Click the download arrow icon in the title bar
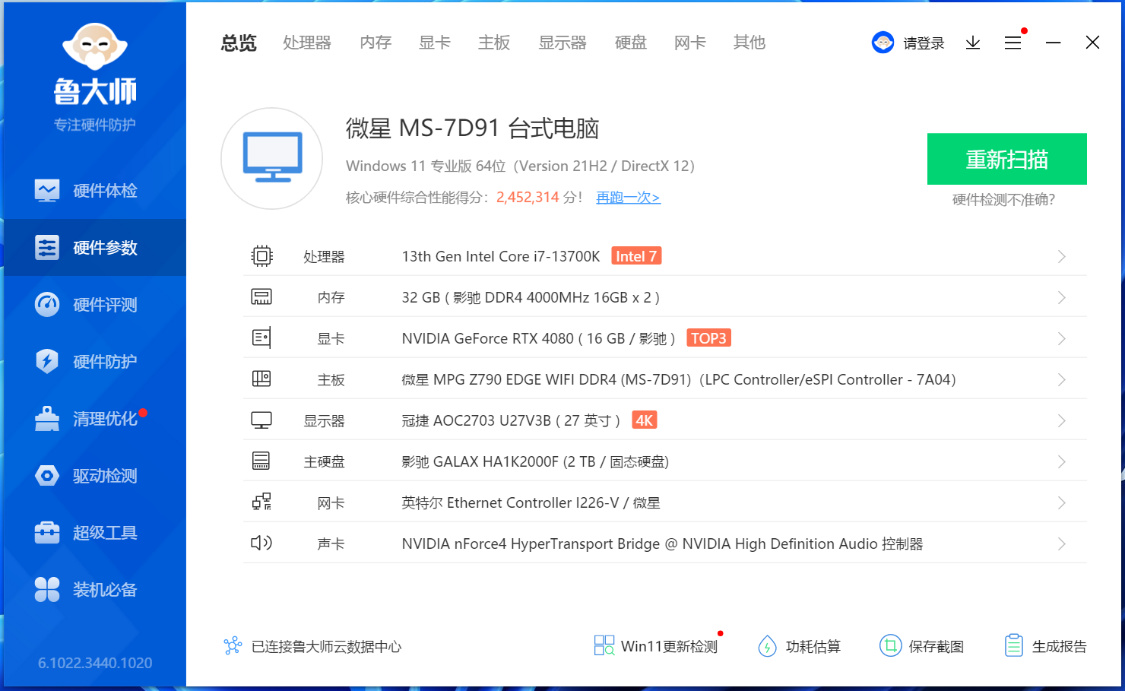 [973, 43]
